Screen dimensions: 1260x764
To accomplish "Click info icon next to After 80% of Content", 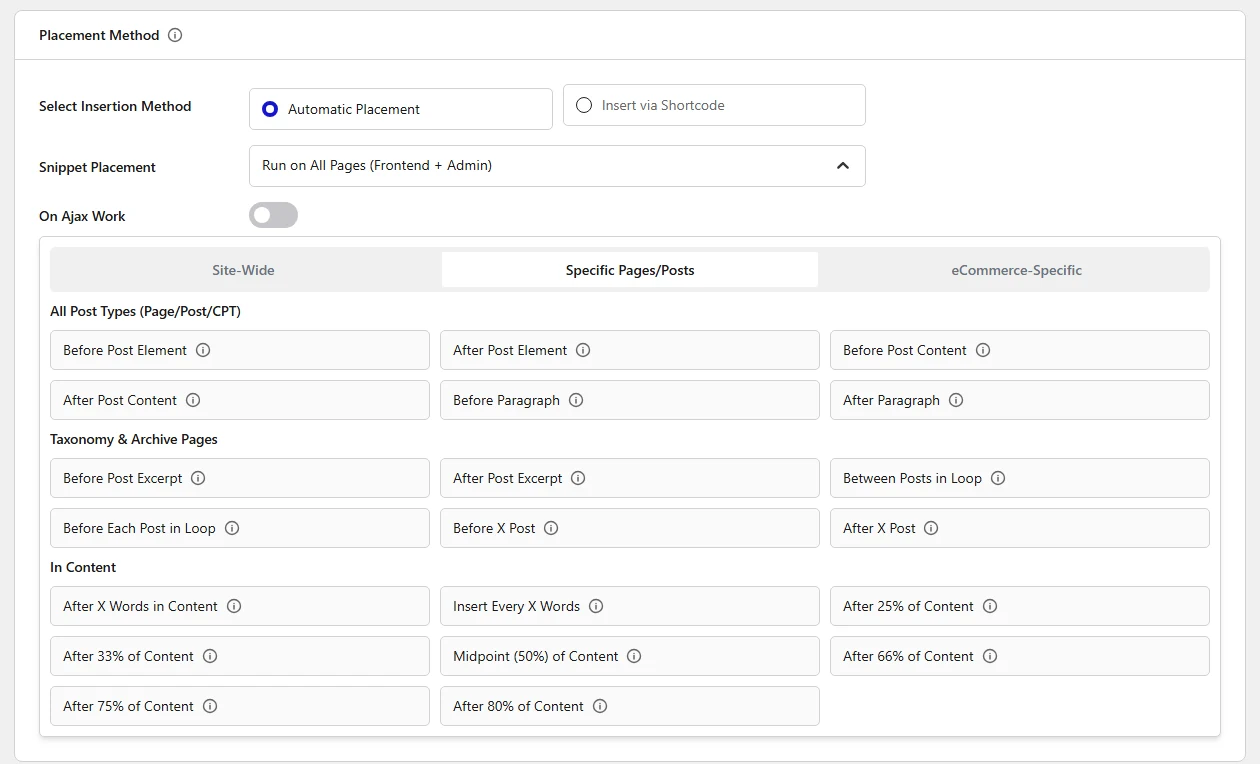I will point(600,706).
